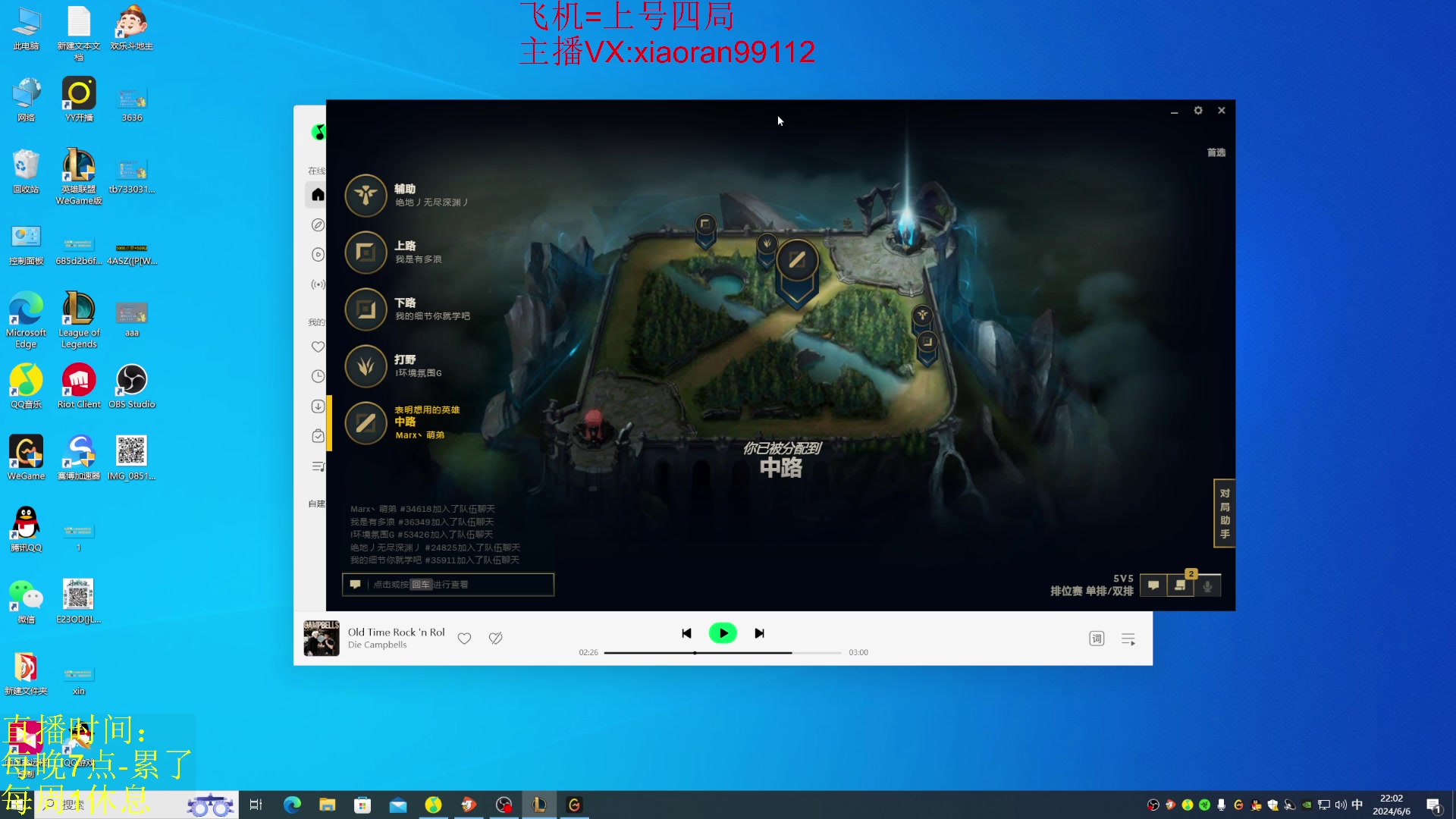Expand the 对局助手 side panel
The width and height of the screenshot is (1456, 819).
coord(1224,513)
